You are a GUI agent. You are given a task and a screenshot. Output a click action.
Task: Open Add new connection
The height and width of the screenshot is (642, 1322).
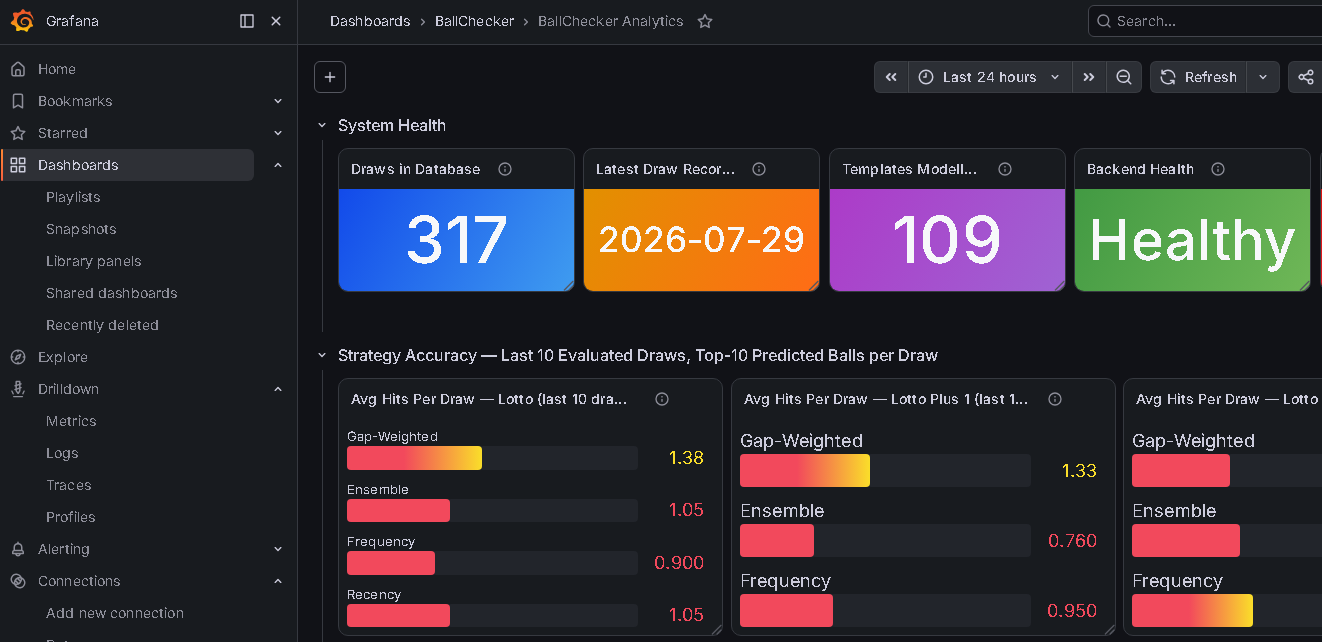point(115,613)
